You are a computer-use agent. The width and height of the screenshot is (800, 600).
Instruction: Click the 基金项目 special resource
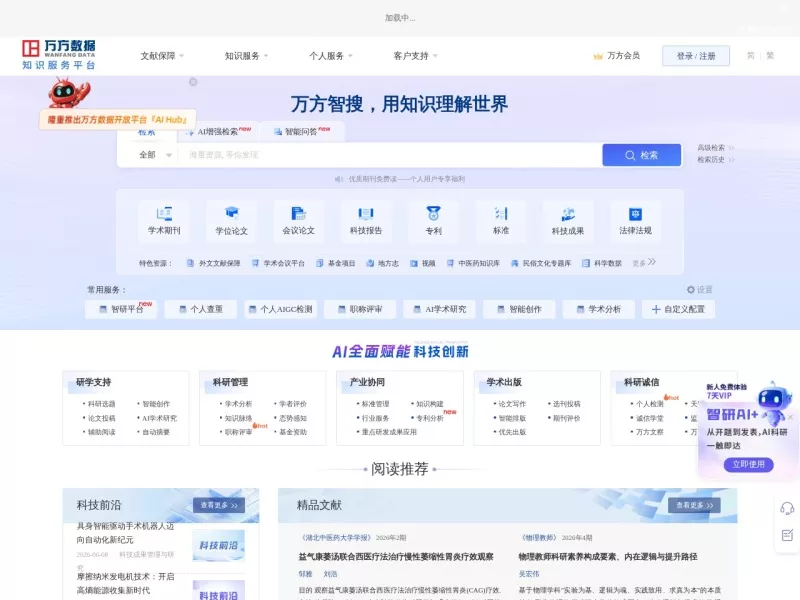335,263
